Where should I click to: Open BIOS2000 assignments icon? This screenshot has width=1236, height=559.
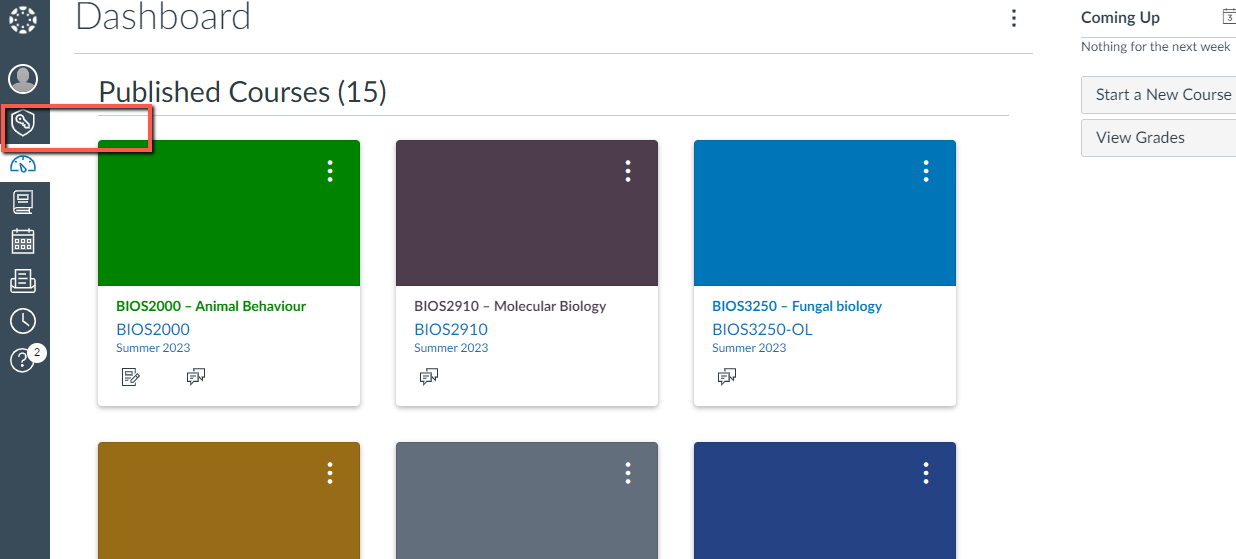[130, 377]
